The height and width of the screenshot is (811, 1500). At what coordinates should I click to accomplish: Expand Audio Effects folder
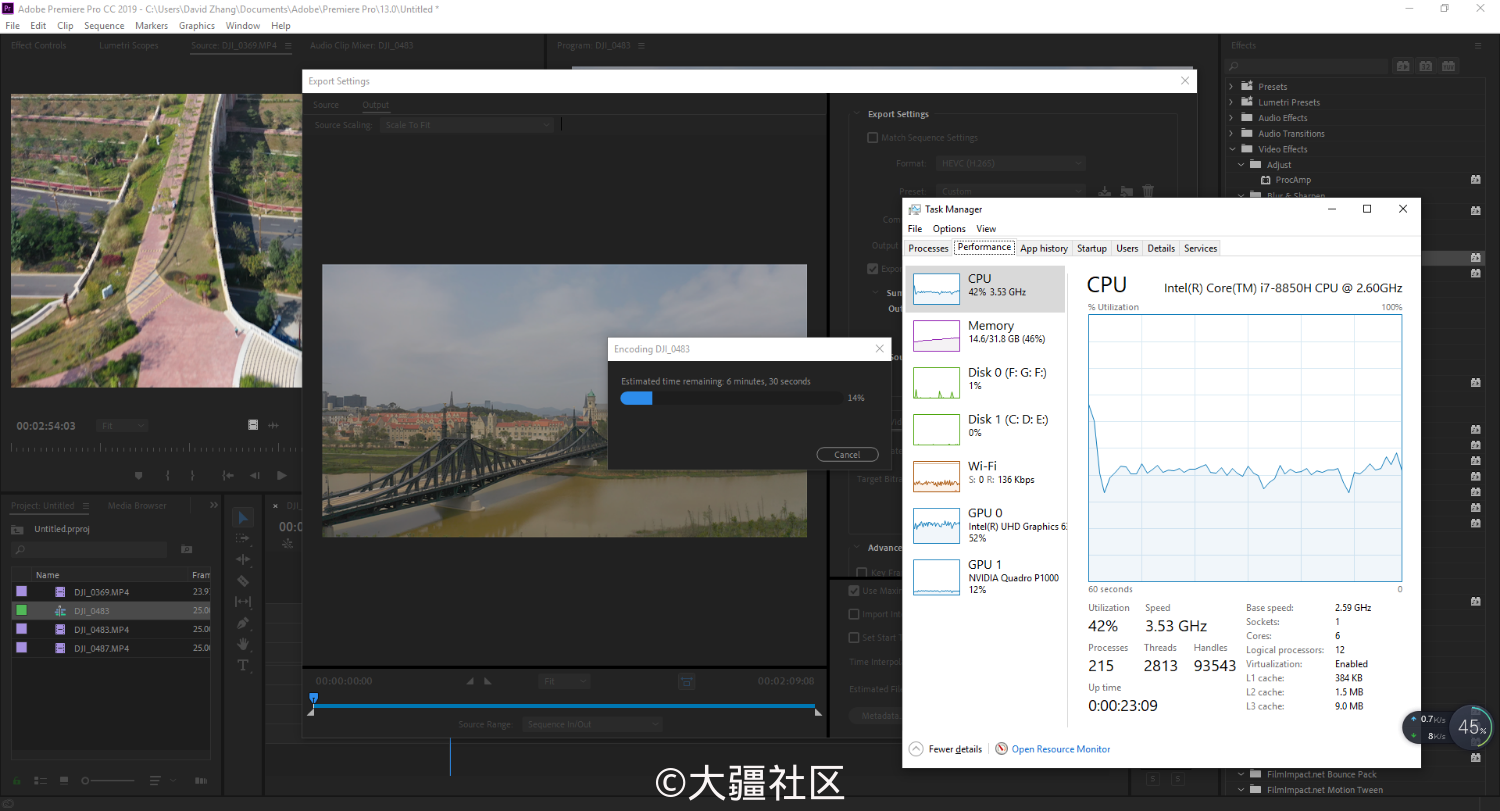(x=1231, y=117)
